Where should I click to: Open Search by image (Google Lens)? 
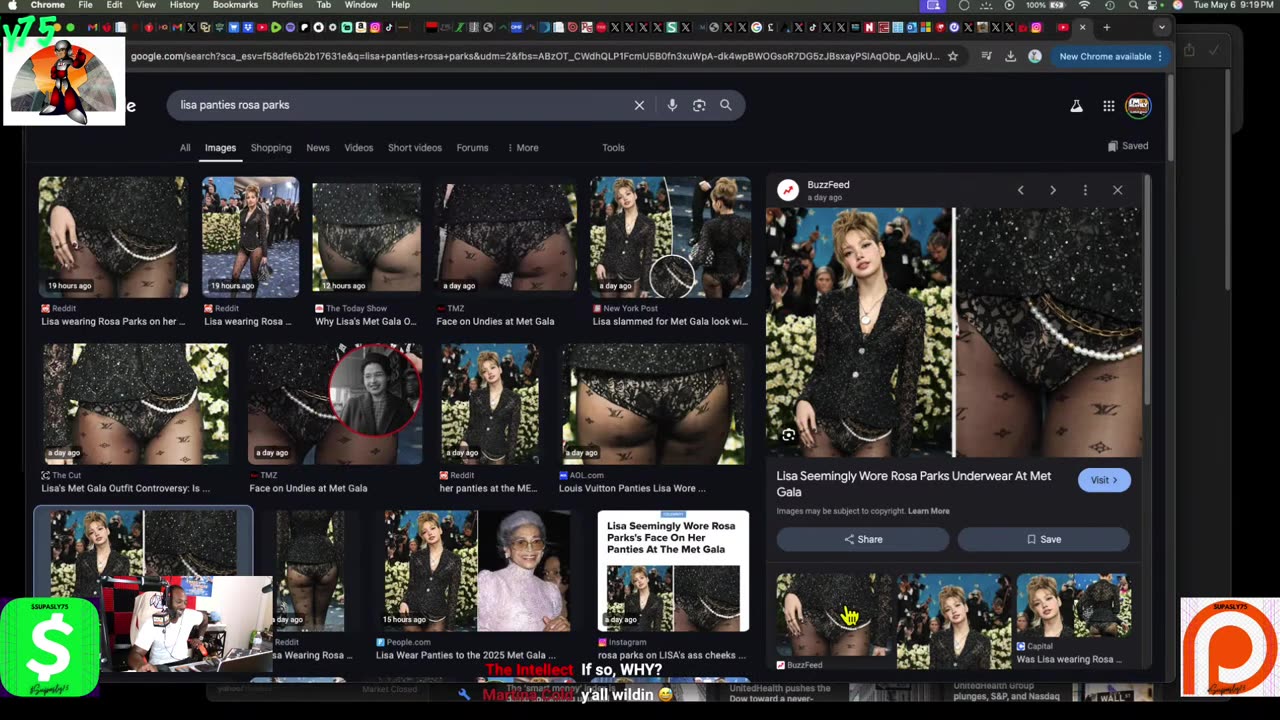click(699, 105)
